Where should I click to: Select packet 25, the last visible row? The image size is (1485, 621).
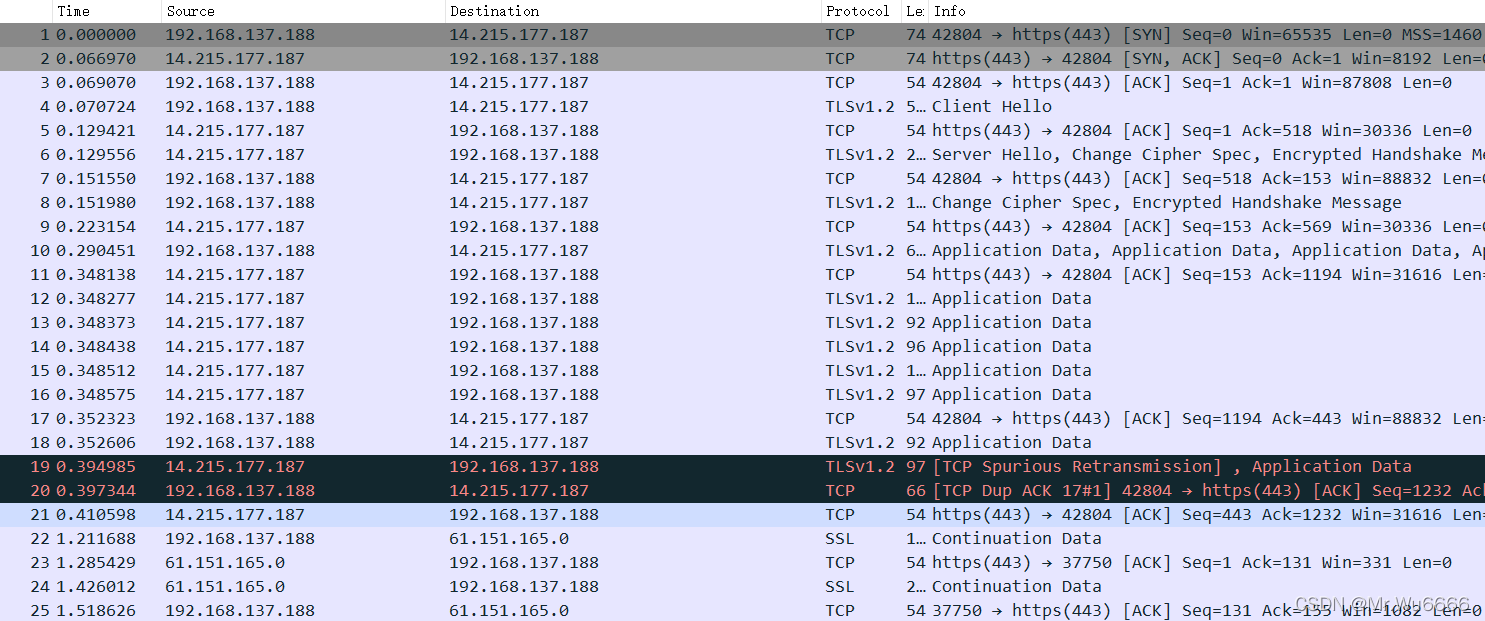pos(600,611)
